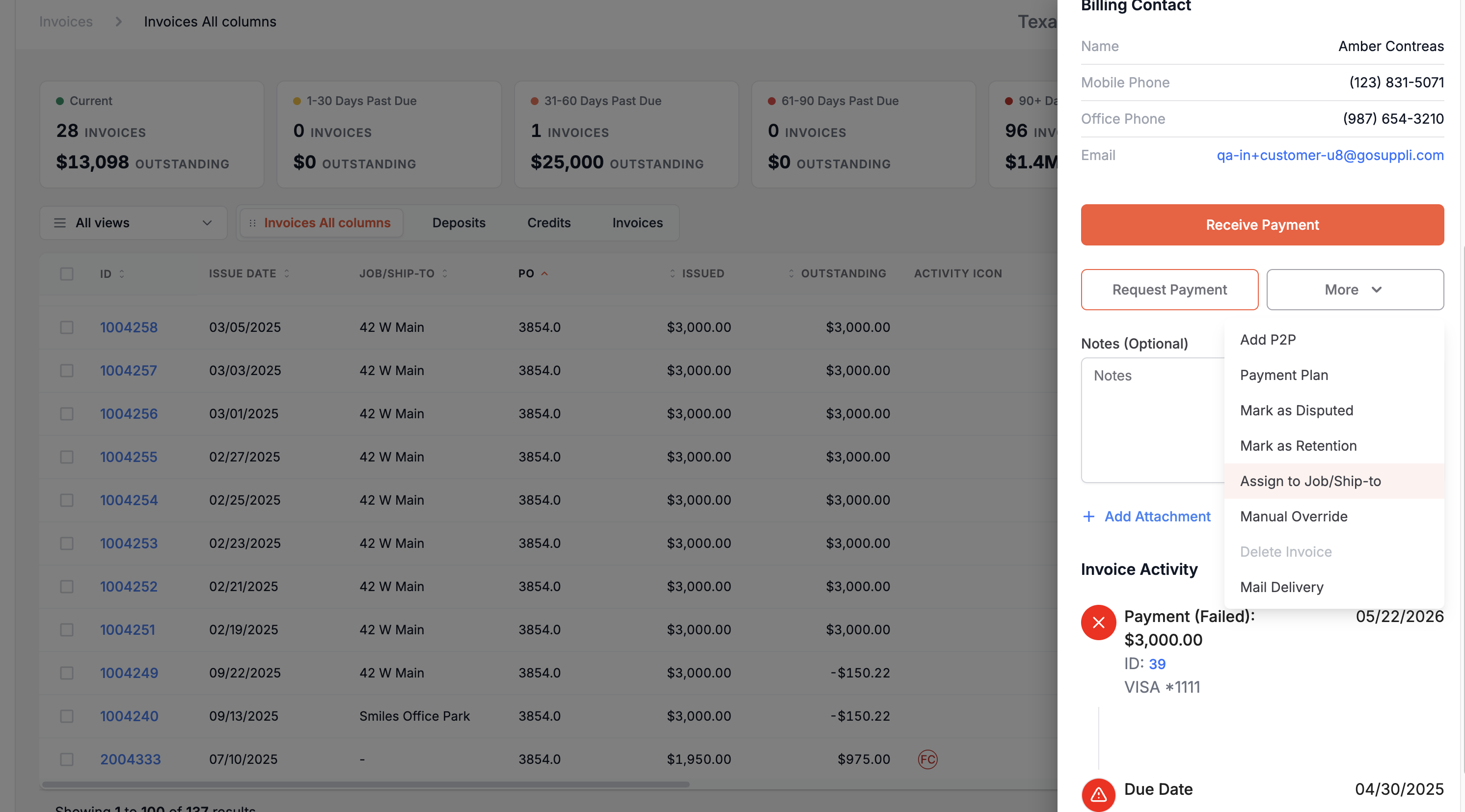Collapse the More dropdown button
The image size is (1465, 812).
coord(1355,290)
